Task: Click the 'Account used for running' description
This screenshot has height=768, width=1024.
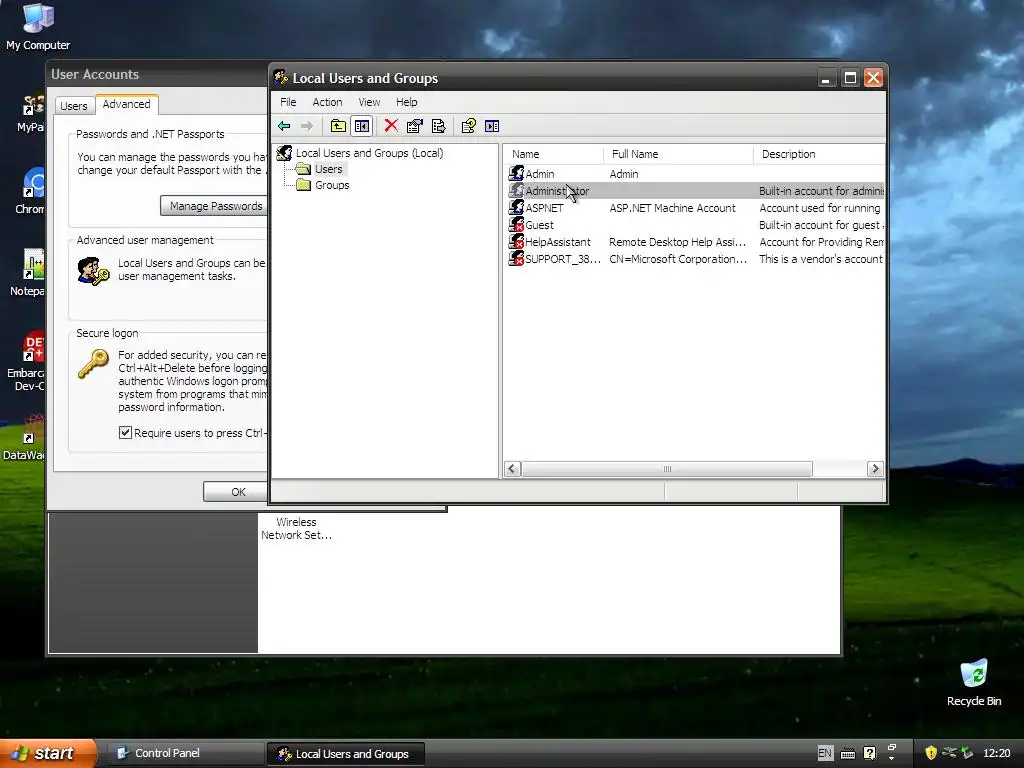Action: tap(820, 208)
